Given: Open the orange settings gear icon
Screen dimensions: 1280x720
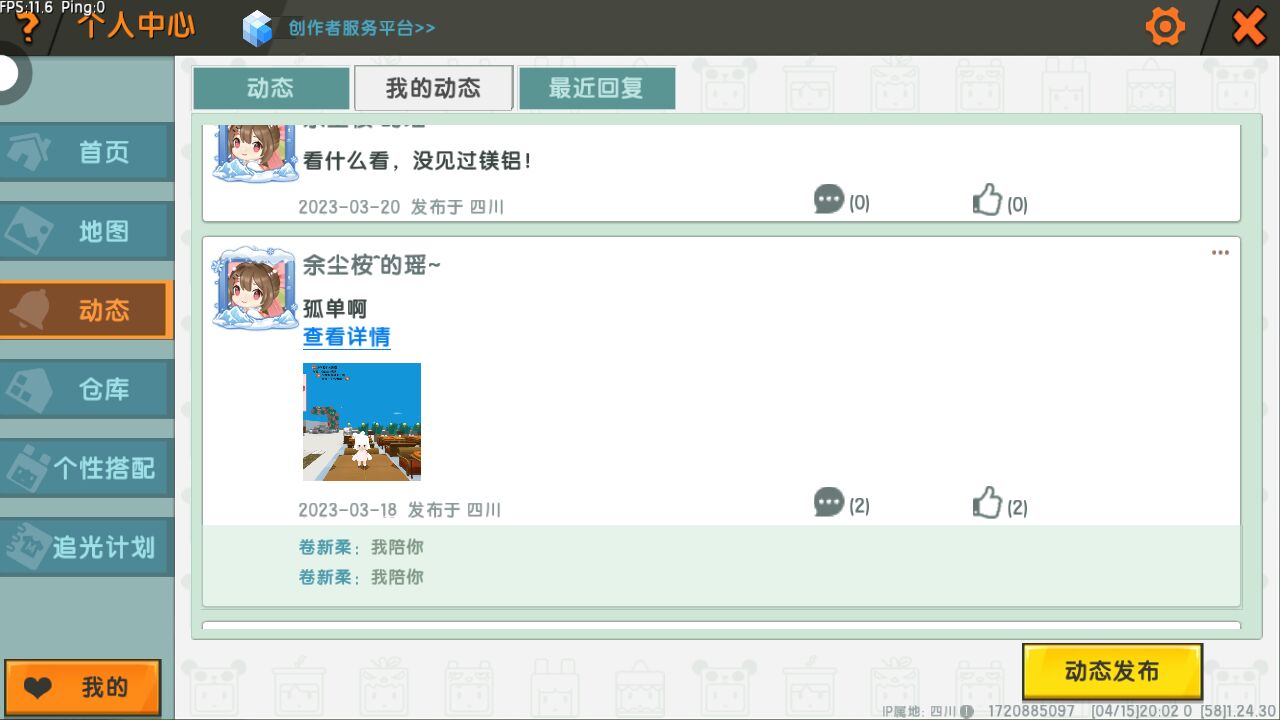Looking at the screenshot, I should click(1164, 27).
